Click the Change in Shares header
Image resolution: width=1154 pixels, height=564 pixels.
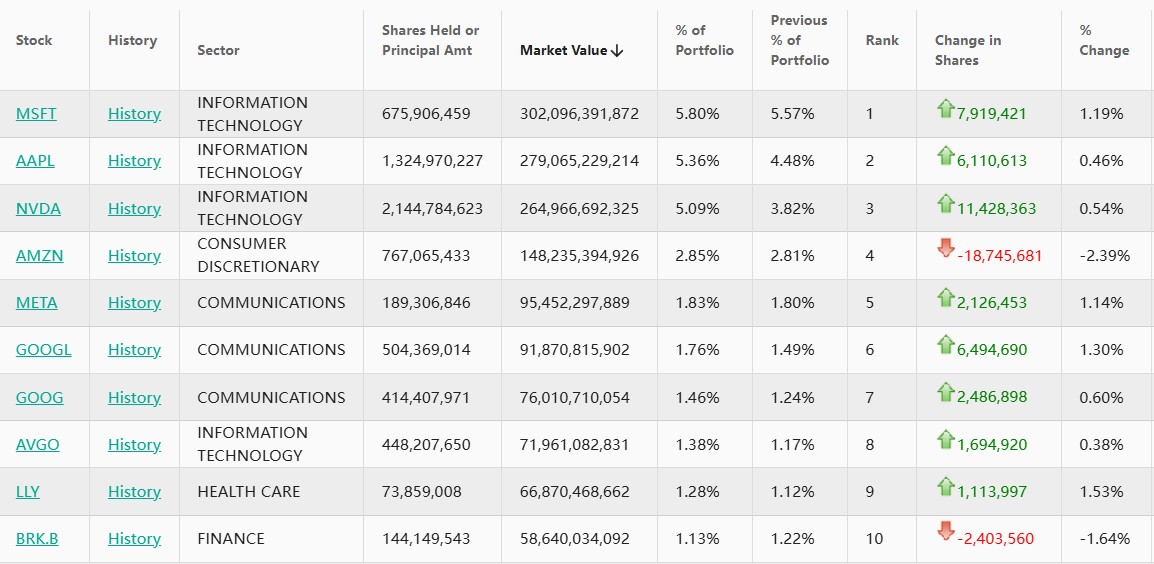point(967,50)
